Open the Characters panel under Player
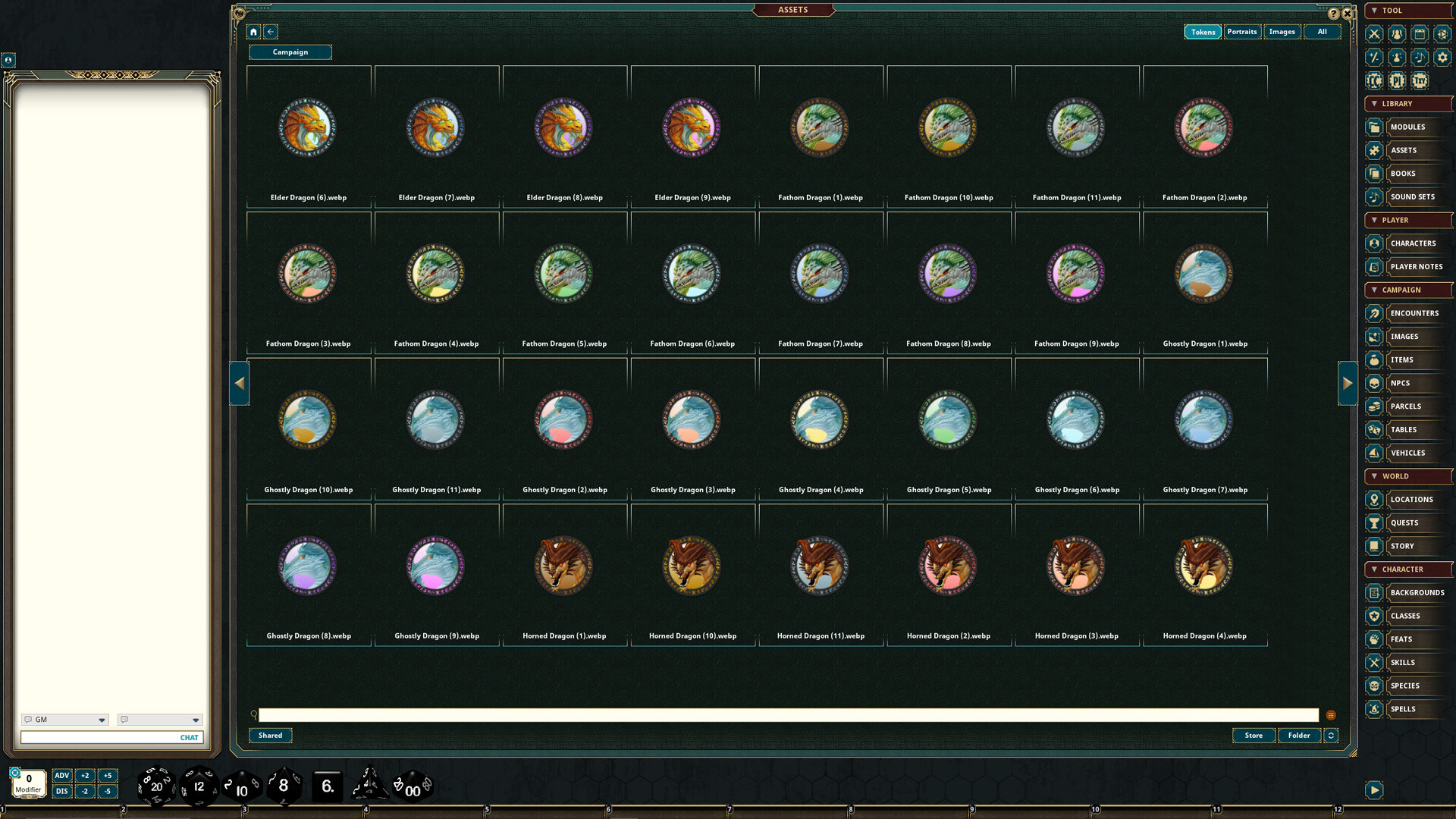Image resolution: width=1456 pixels, height=819 pixels. (x=1412, y=243)
